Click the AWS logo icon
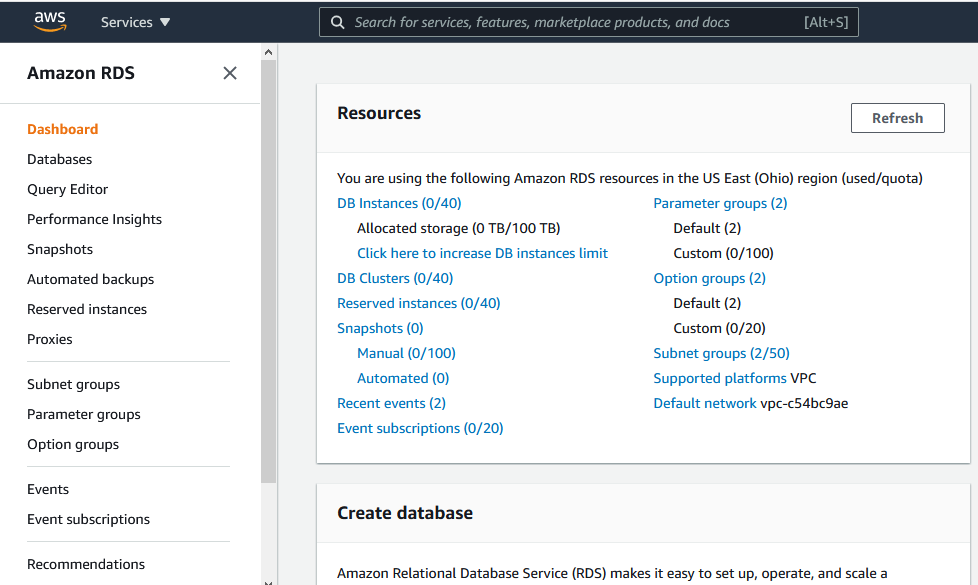 50,21
